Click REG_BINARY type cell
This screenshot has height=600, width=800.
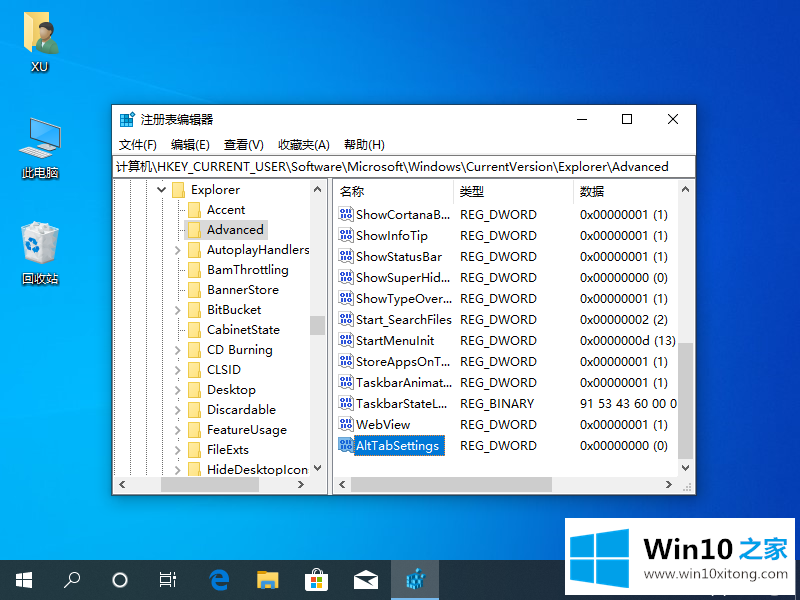point(497,404)
